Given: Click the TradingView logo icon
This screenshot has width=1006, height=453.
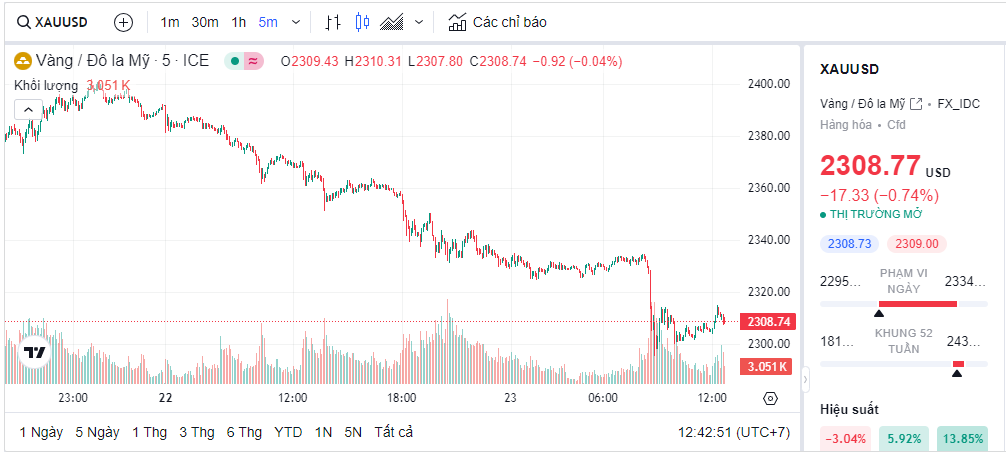Looking at the screenshot, I should [35, 352].
